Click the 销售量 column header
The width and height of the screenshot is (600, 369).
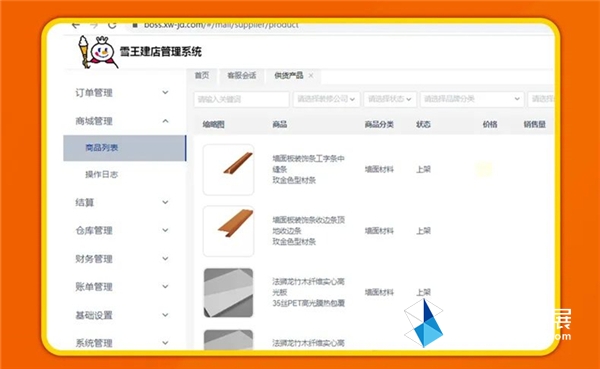coord(535,124)
